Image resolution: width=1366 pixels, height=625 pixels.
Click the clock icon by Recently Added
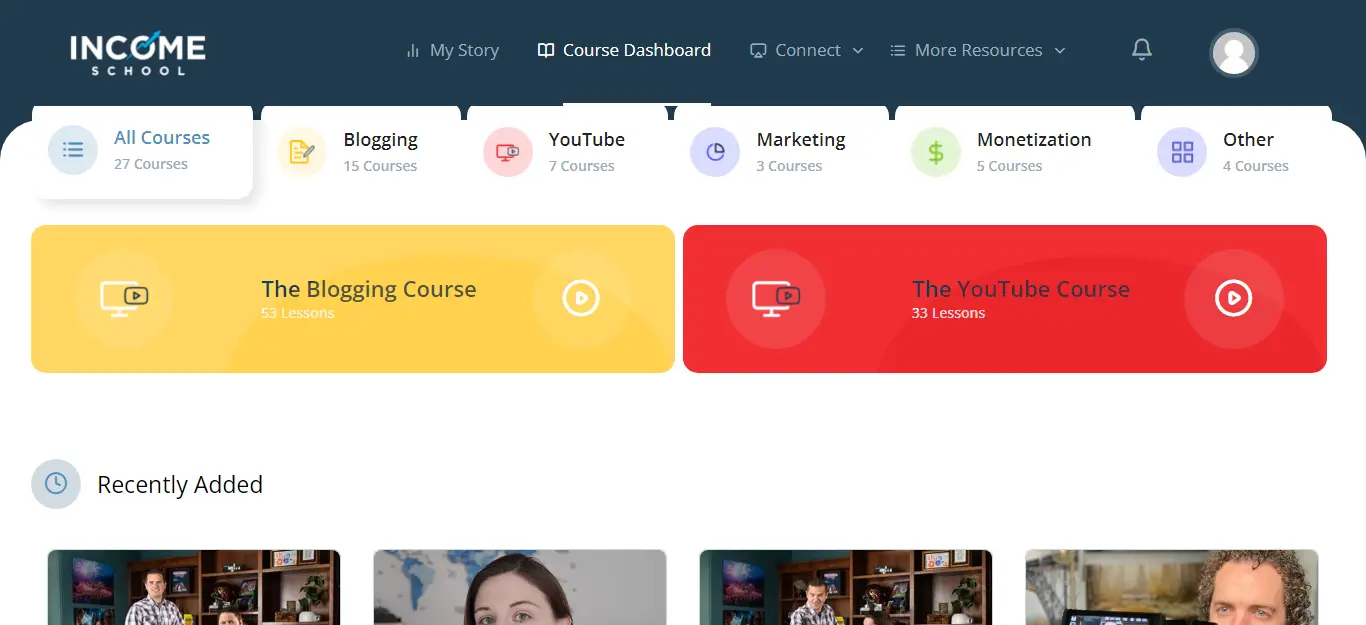pos(56,484)
